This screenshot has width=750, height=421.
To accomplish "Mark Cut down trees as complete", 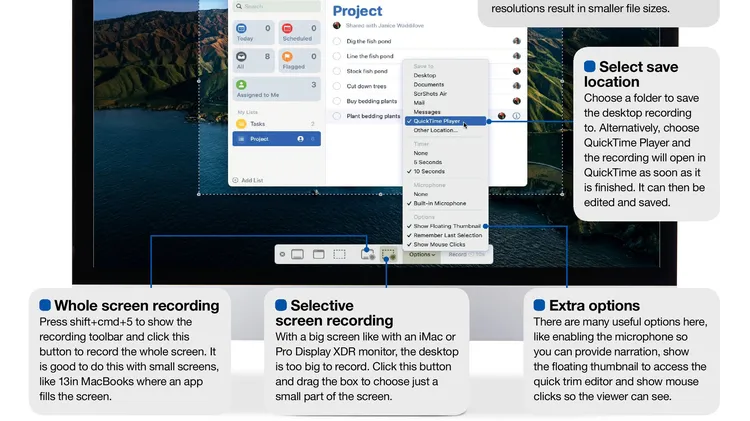I will click(x=337, y=86).
